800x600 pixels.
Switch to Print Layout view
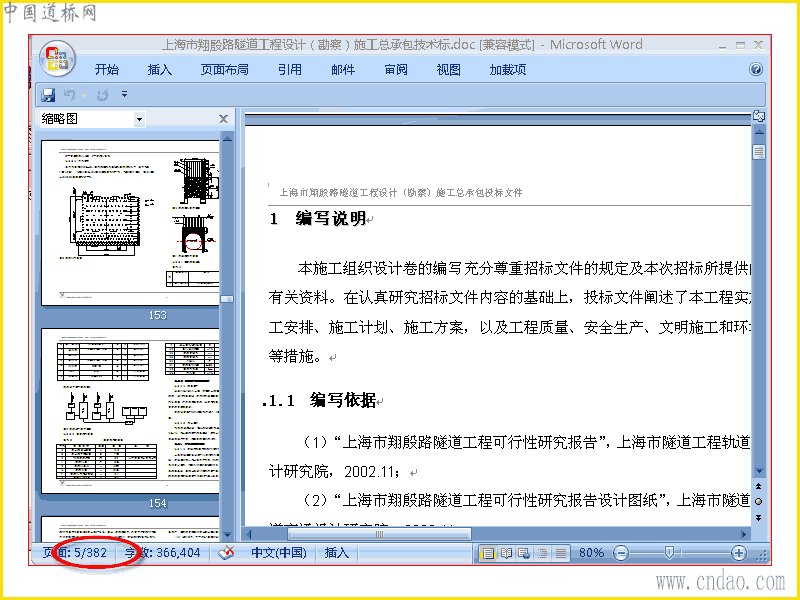[488, 553]
